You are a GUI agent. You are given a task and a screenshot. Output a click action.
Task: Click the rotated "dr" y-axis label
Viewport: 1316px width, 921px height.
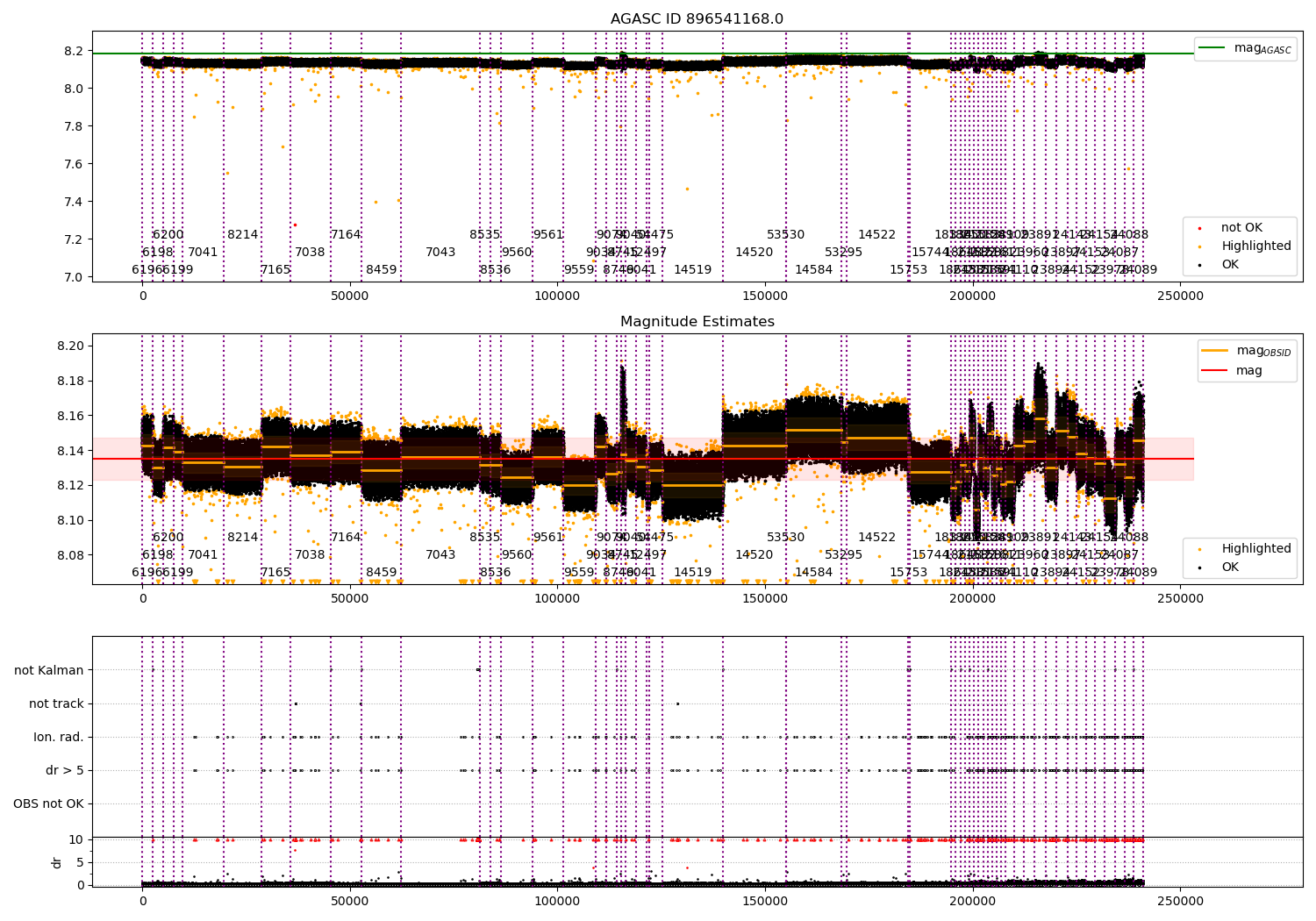[x=57, y=862]
